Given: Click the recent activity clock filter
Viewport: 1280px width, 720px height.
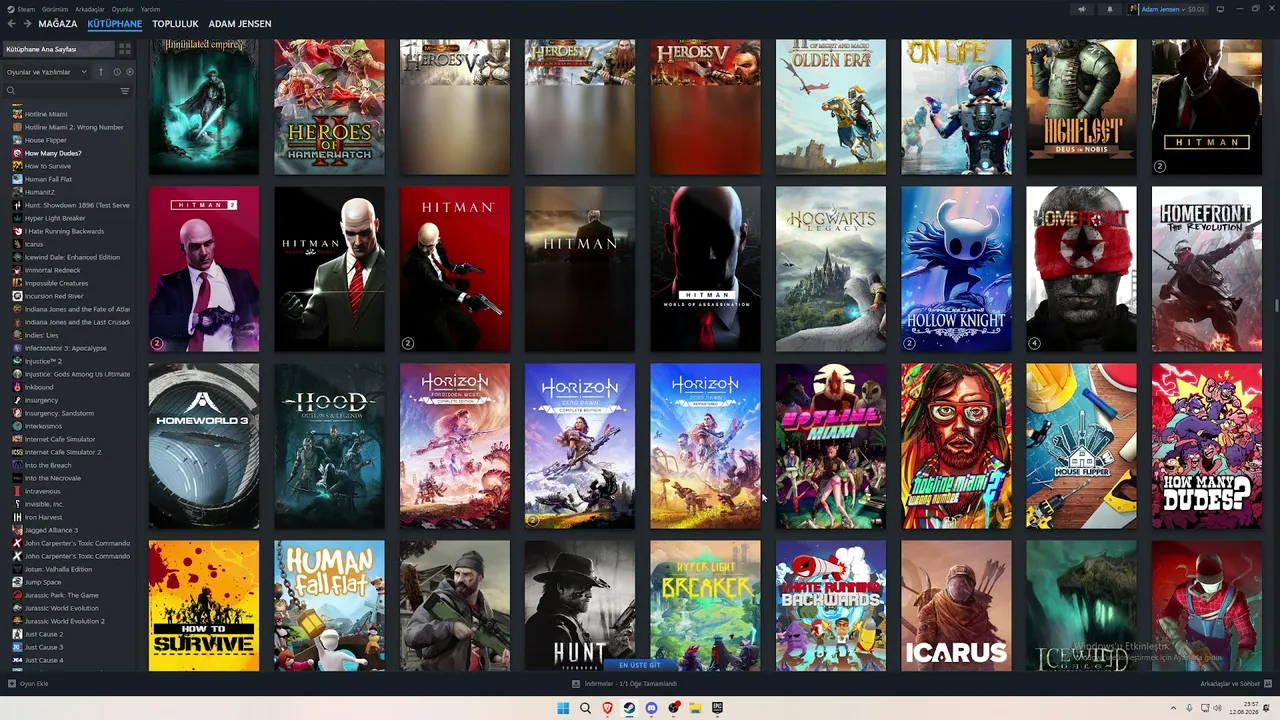Looking at the screenshot, I should click(x=116, y=72).
